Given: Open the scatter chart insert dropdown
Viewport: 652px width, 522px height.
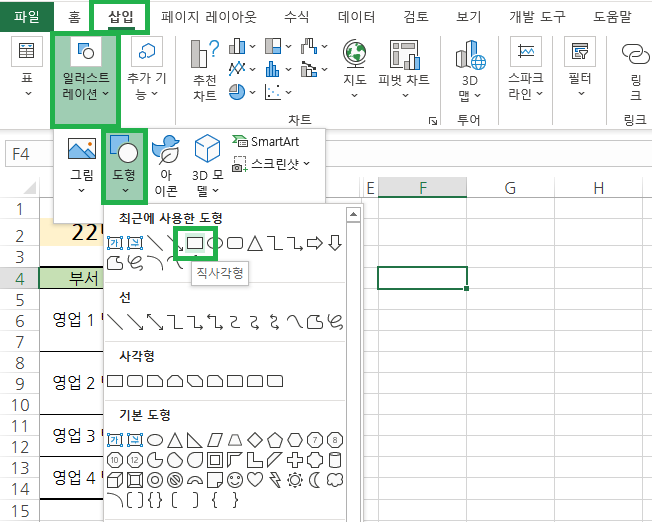Looking at the screenshot, I should click(x=278, y=92).
